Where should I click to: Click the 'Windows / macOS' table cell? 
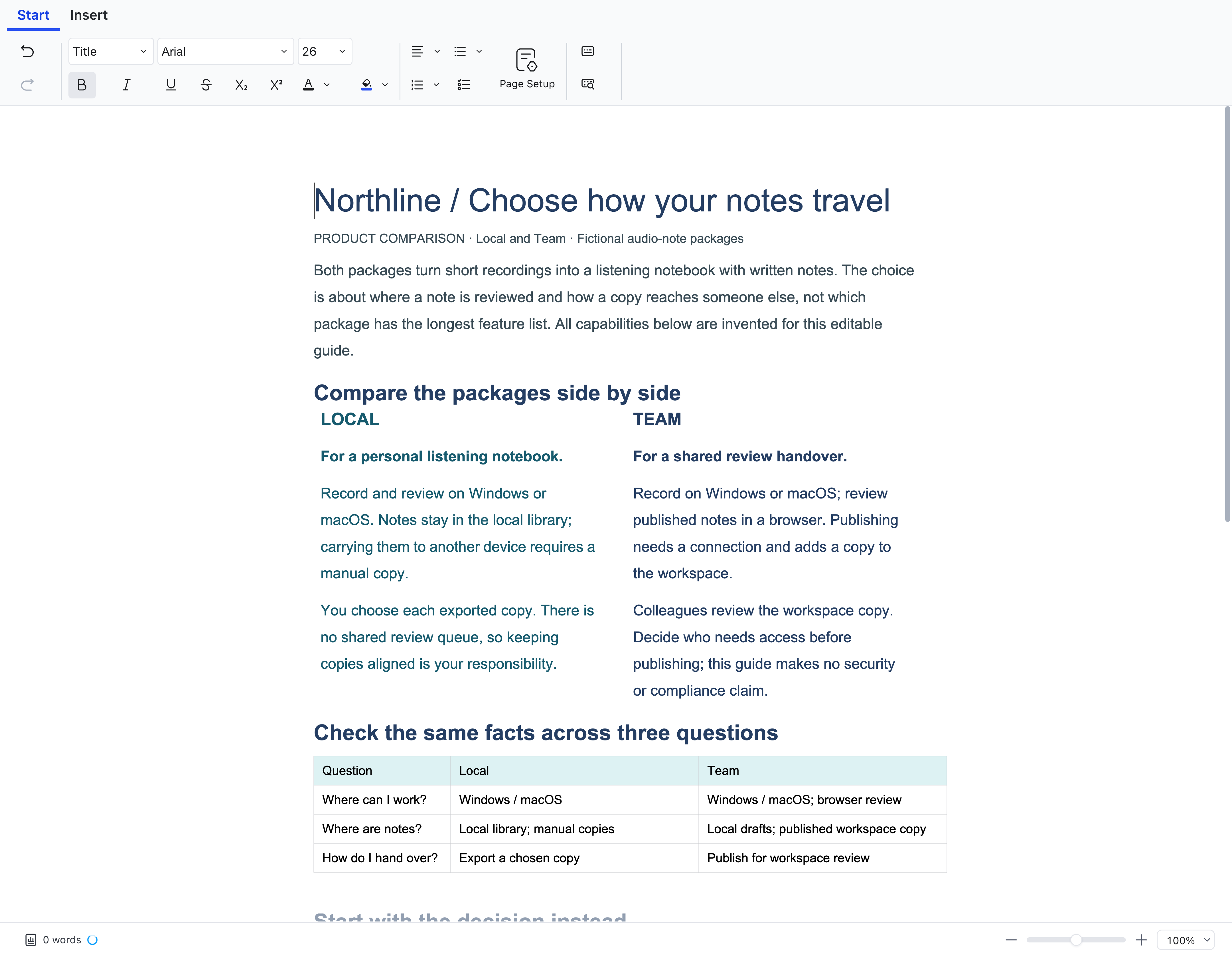click(x=574, y=800)
